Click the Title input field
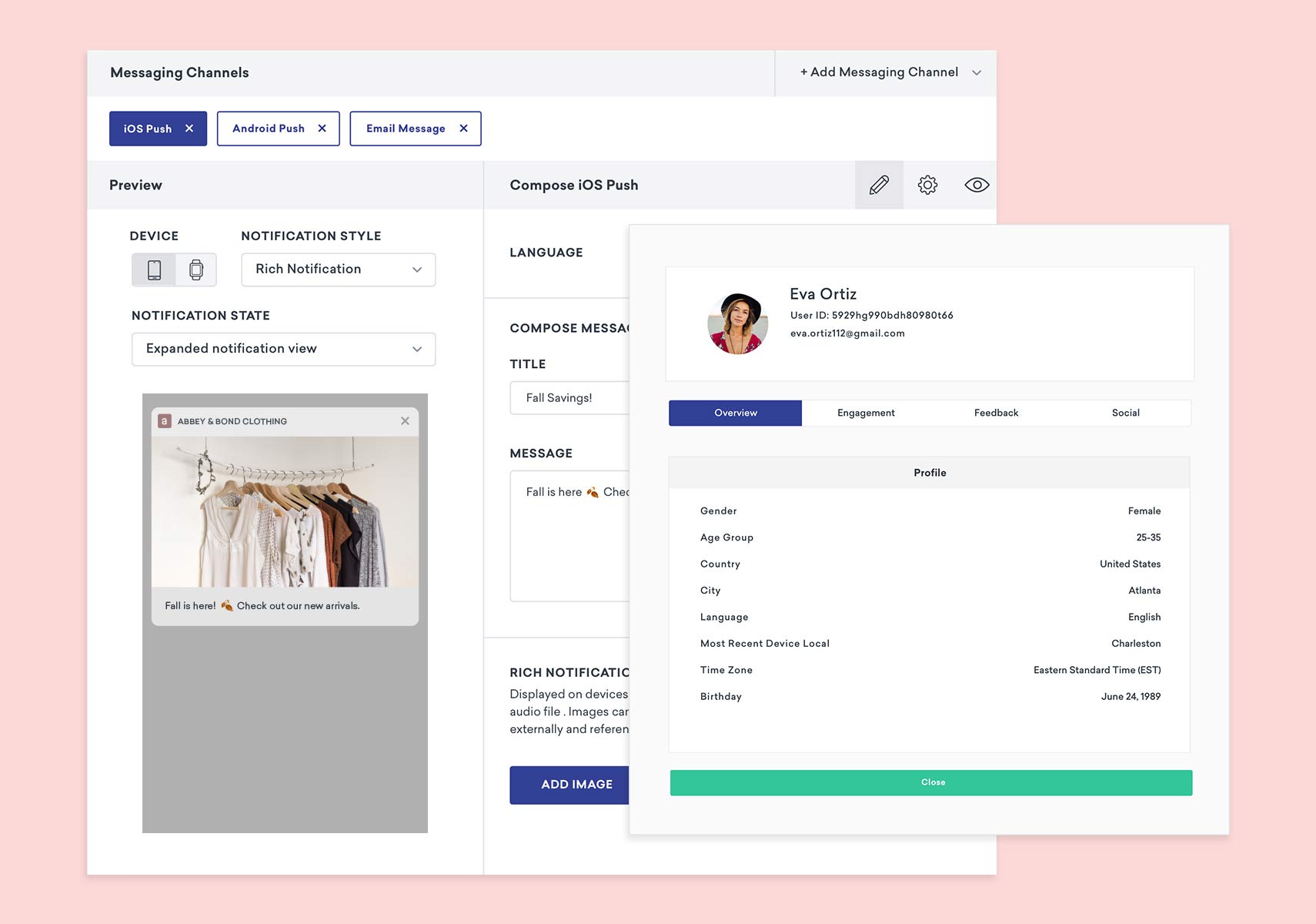The image size is (1316, 924). pyautogui.click(x=569, y=398)
